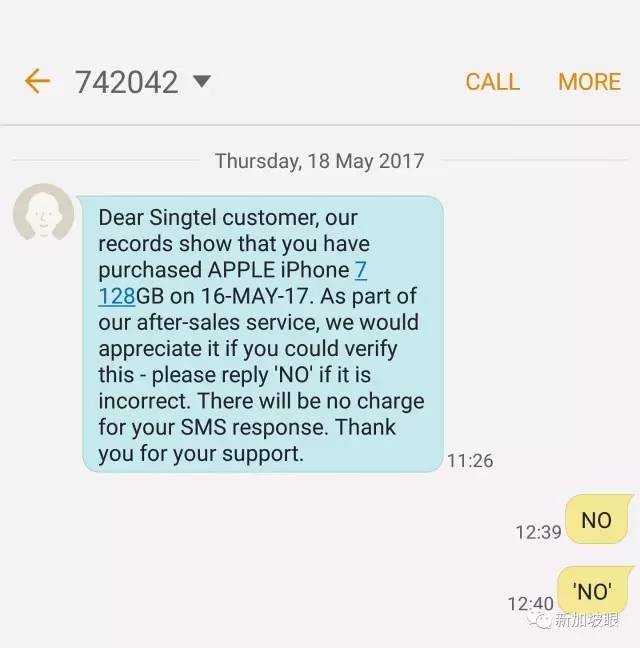Open the MORE menu
Image resolution: width=640 pixels, height=648 pixels.
click(x=589, y=81)
